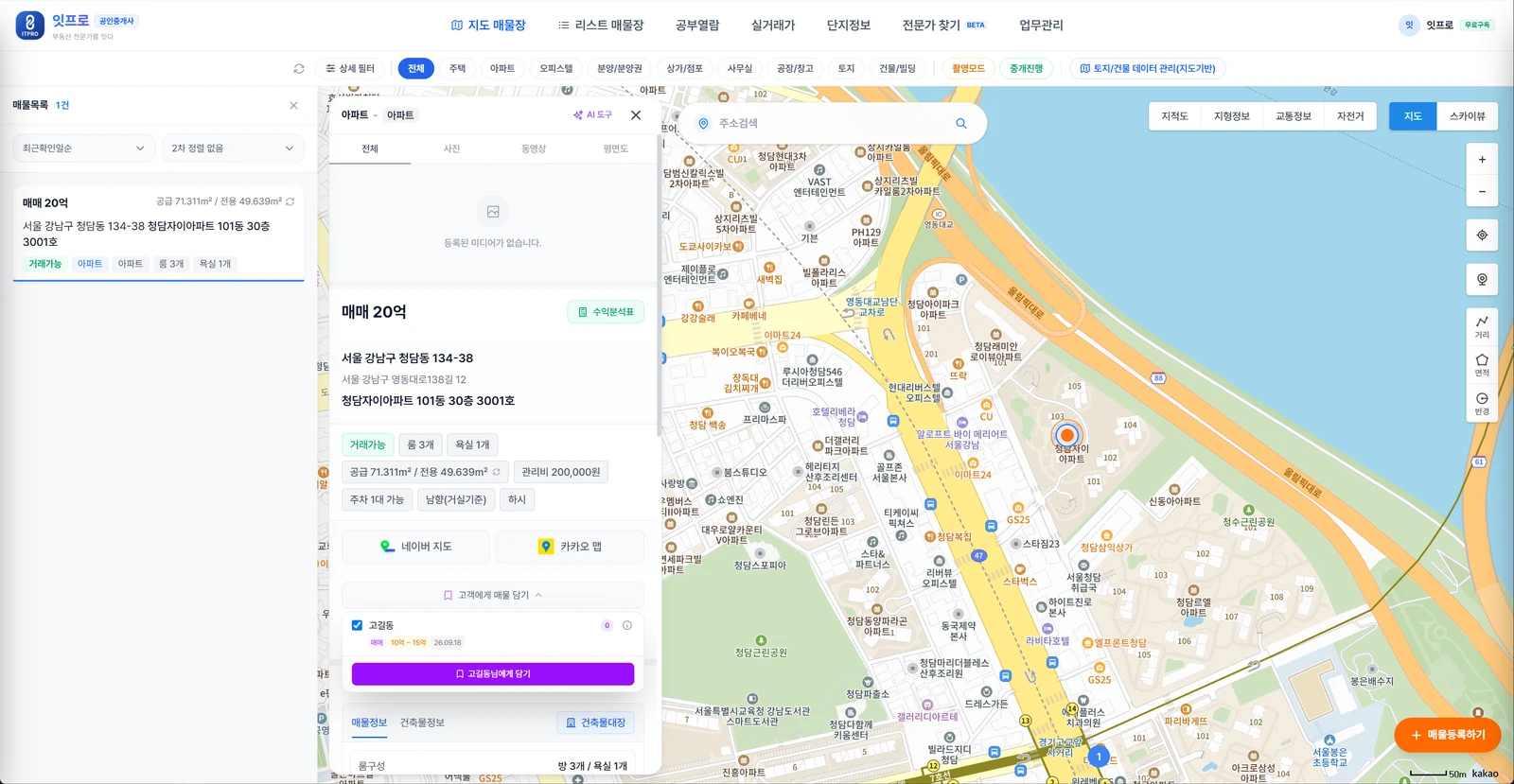
Task: Click the search magnifier icon in address bar
Action: point(961,123)
